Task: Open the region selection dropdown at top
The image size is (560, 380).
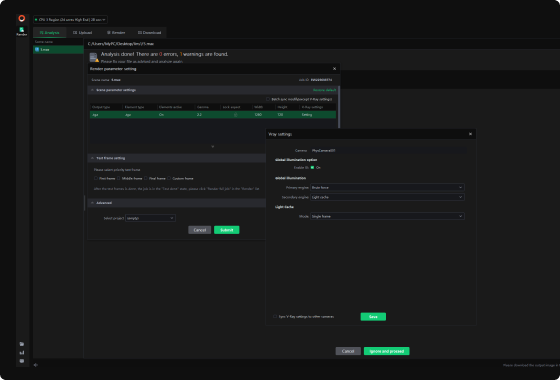Action: 70,19
